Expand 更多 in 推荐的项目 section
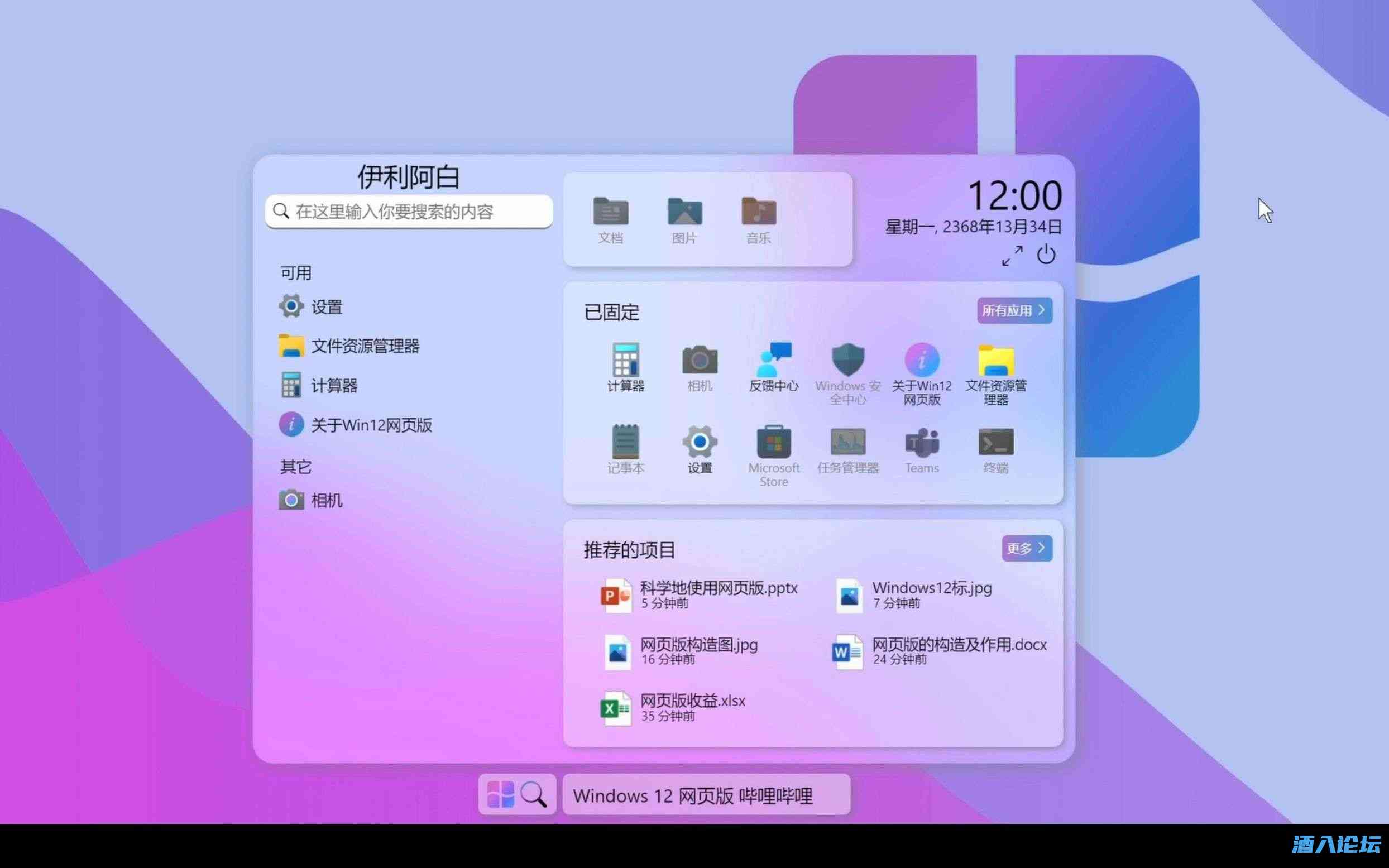Viewport: 1389px width, 868px height. (1026, 548)
